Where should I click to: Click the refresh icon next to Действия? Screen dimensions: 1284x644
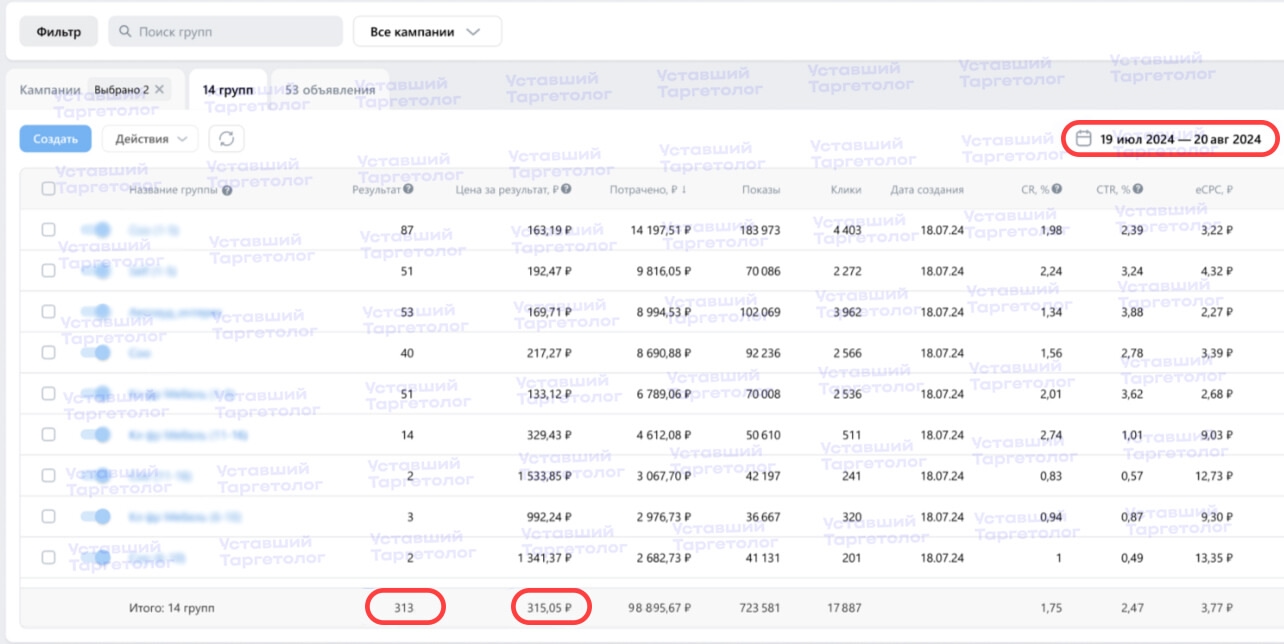click(x=227, y=139)
